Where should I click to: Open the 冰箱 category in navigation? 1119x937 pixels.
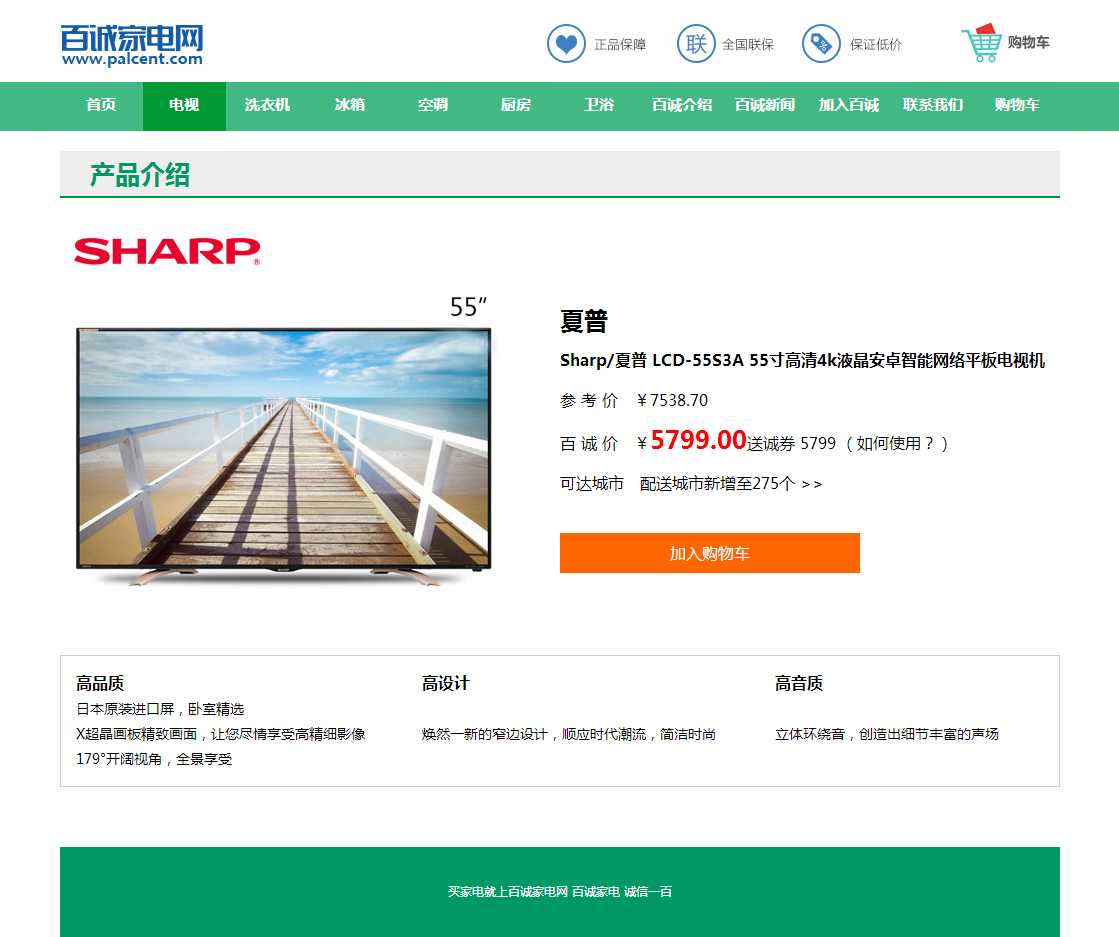(350, 106)
